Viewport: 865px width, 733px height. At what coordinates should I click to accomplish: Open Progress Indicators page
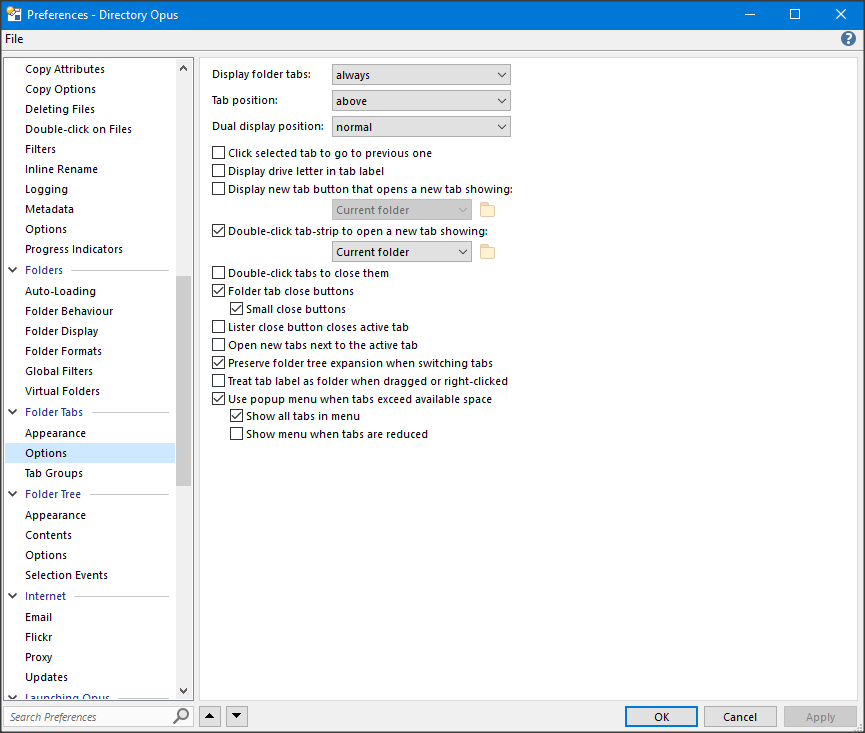pos(74,249)
